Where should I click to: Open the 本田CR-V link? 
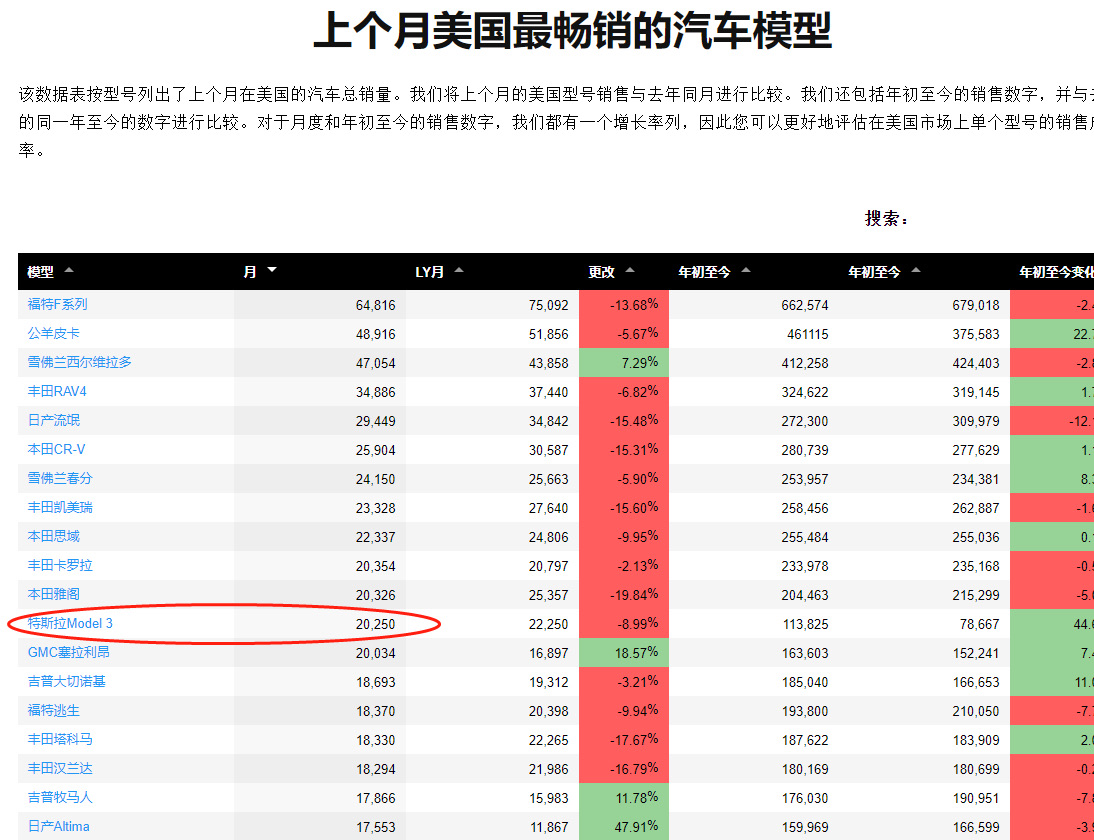(x=57, y=449)
